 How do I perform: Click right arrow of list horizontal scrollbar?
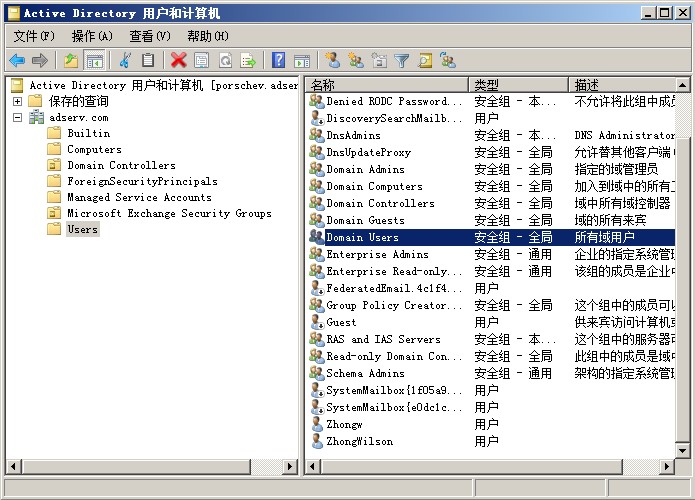pyautogui.click(x=667, y=466)
